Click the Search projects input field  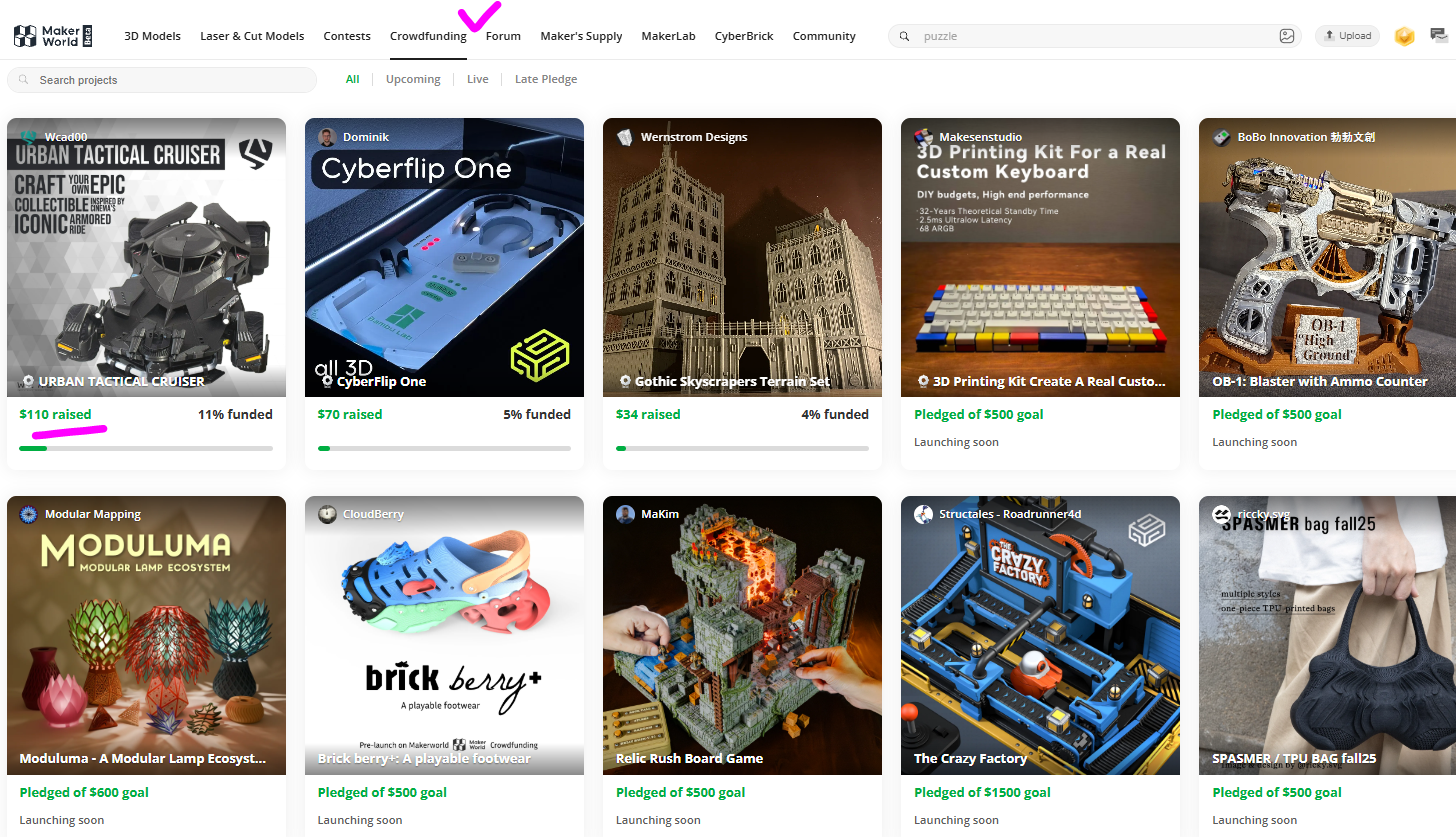pyautogui.click(x=162, y=80)
